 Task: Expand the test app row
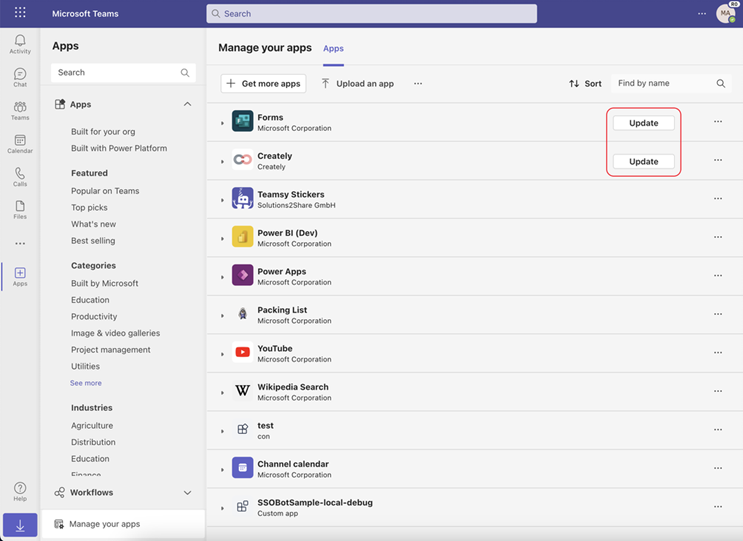222,431
